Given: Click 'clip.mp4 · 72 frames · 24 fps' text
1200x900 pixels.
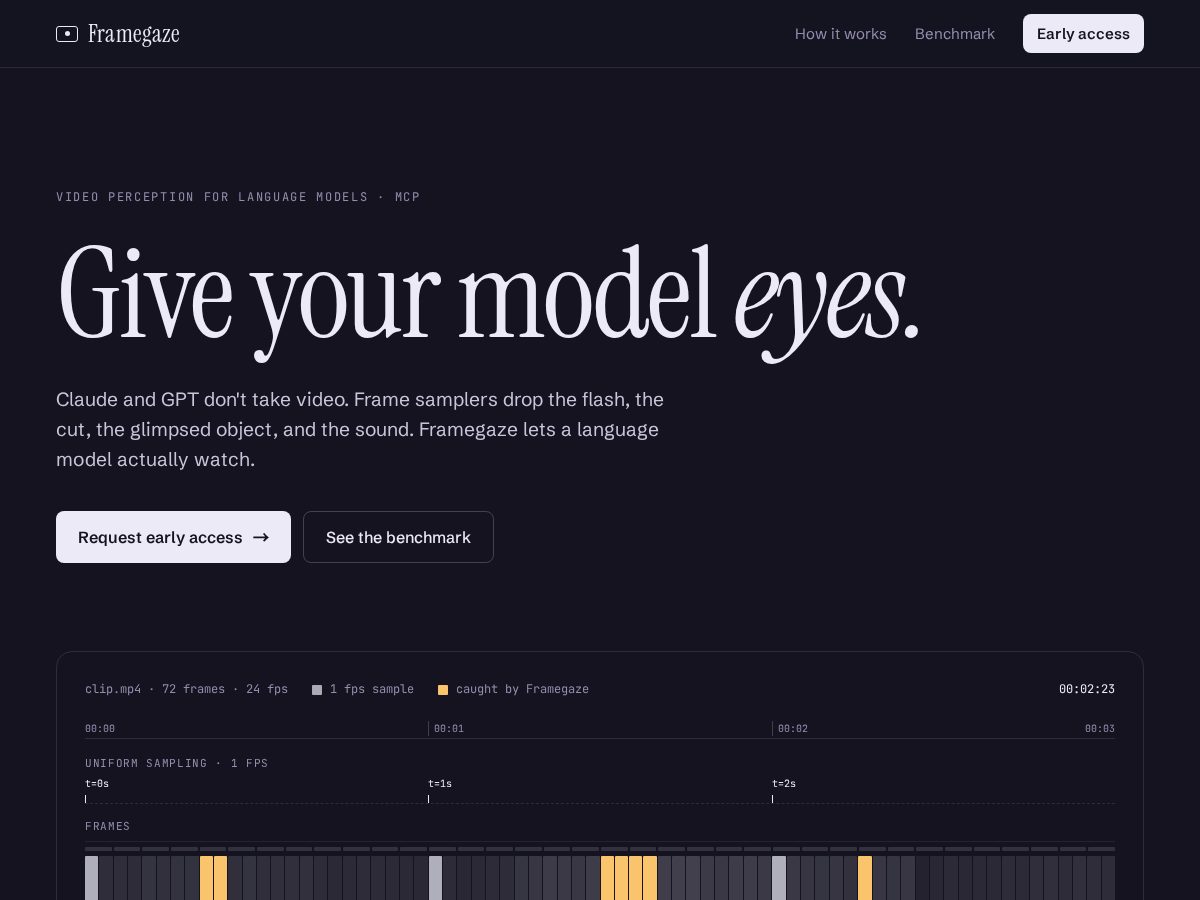Looking at the screenshot, I should [x=186, y=689].
